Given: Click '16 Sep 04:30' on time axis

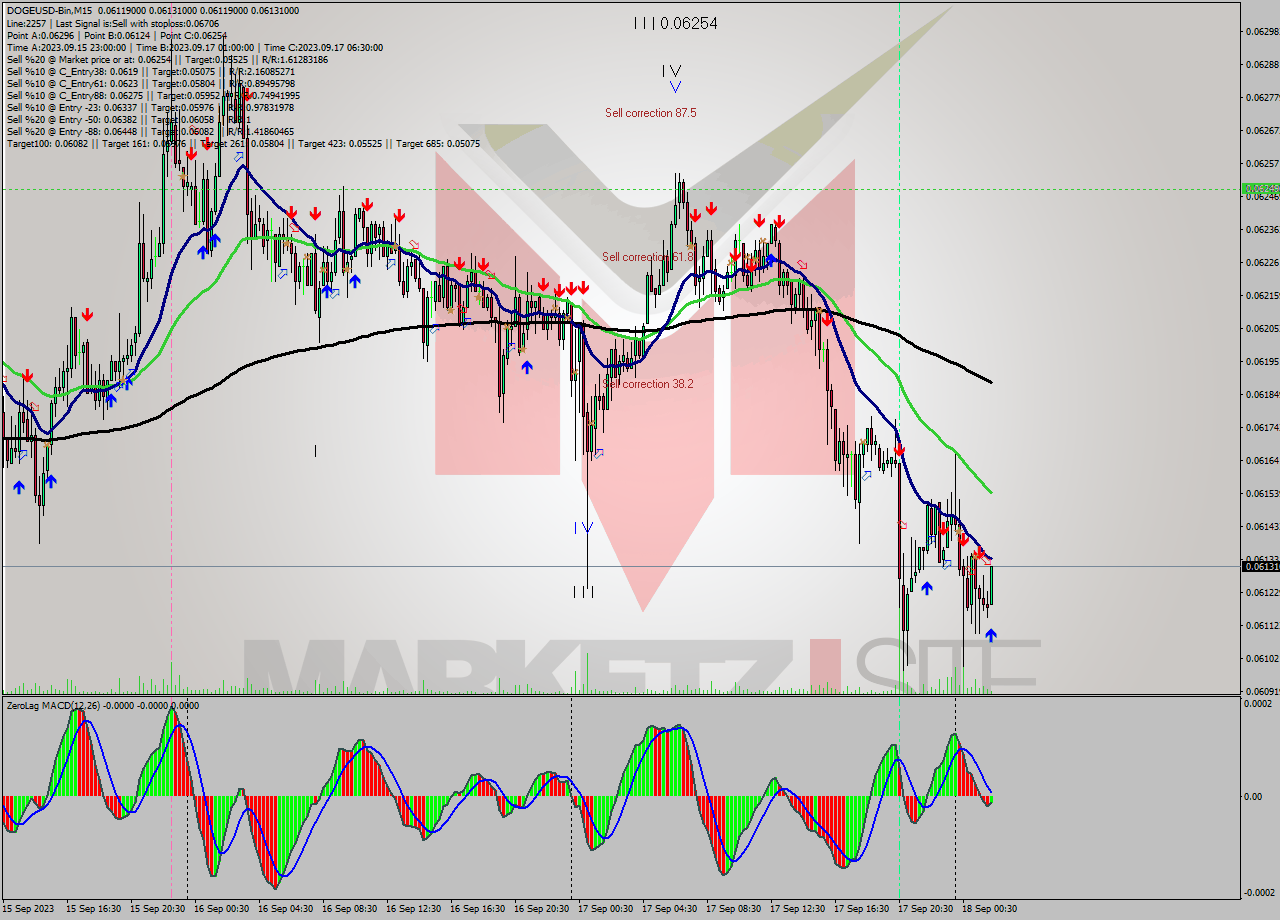Looking at the screenshot, I should 287,909.
